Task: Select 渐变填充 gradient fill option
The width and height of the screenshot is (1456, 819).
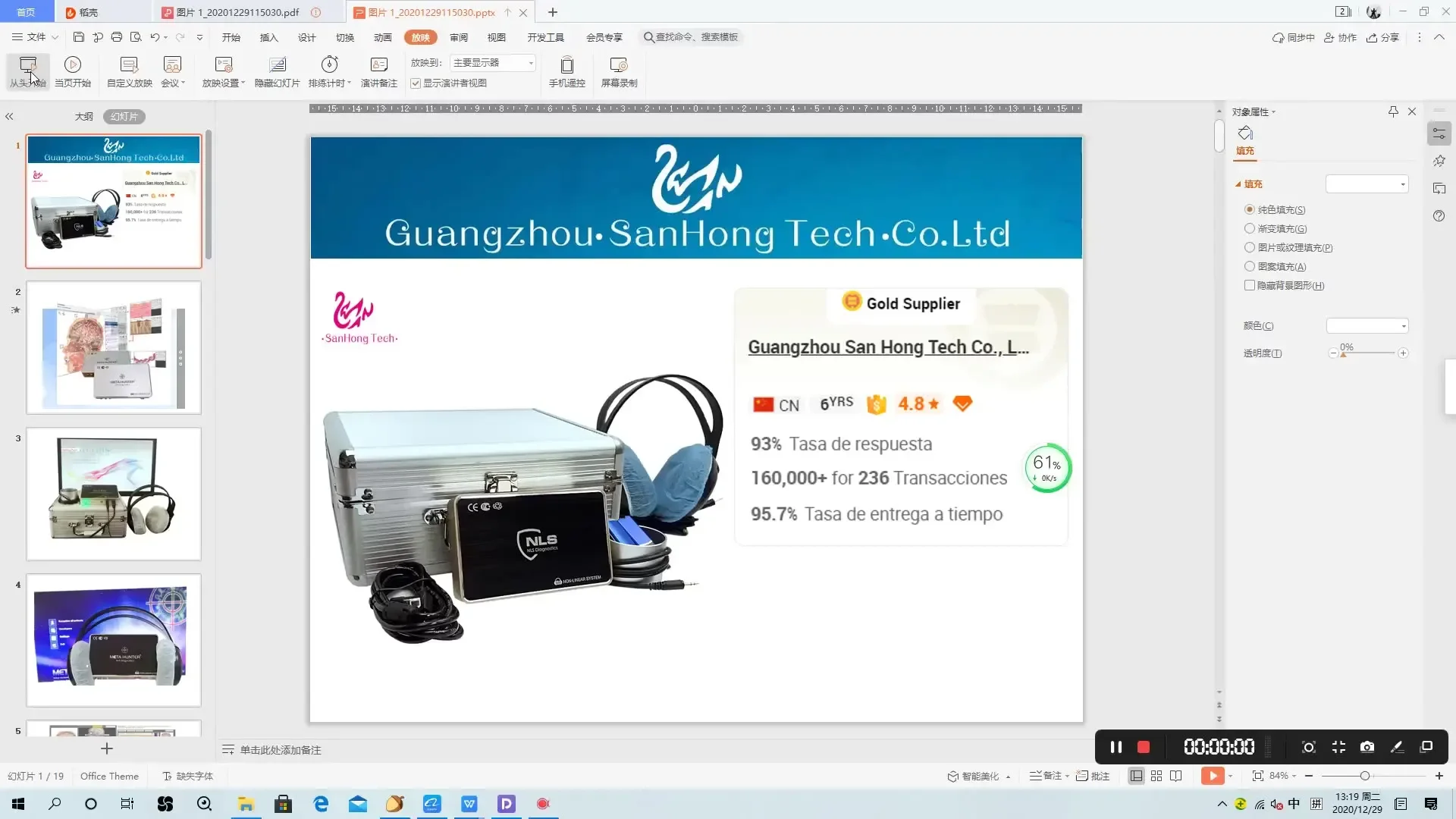Action: tap(1250, 228)
